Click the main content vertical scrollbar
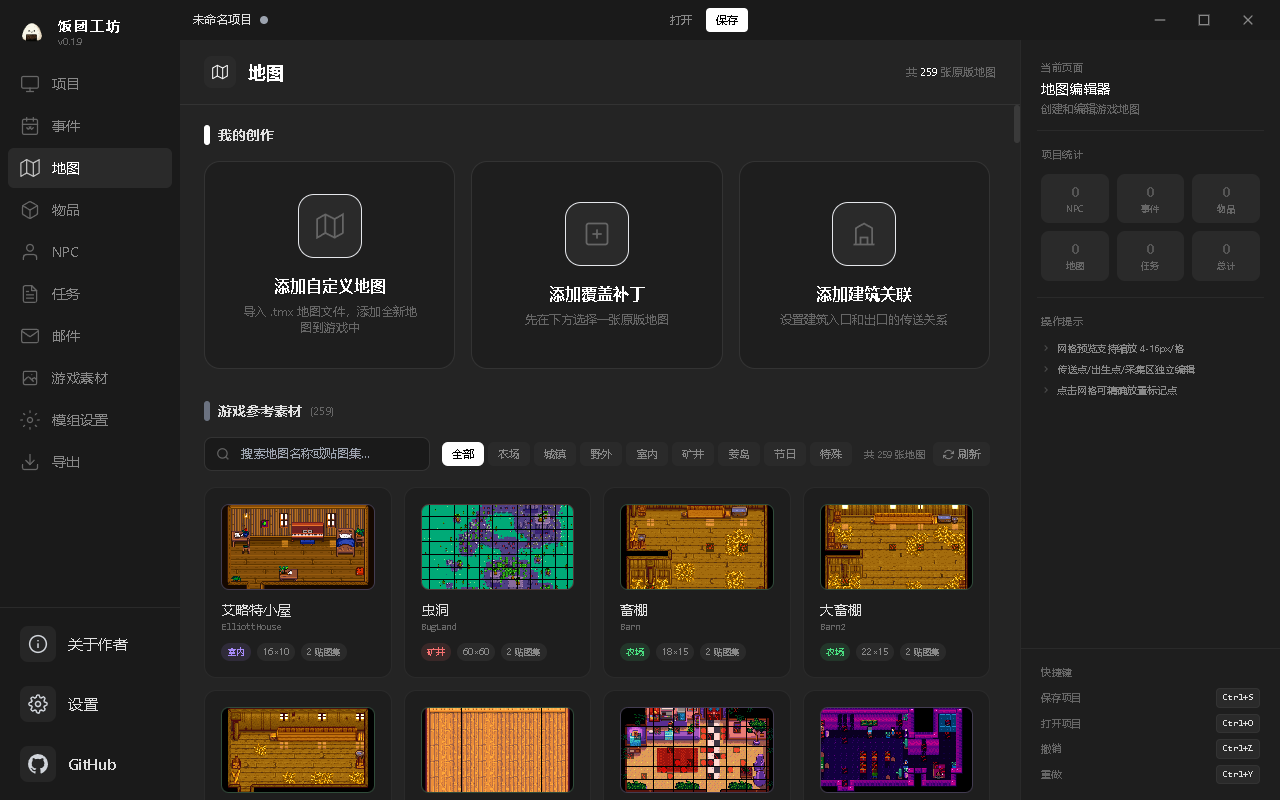The image size is (1280, 800). 1017,123
